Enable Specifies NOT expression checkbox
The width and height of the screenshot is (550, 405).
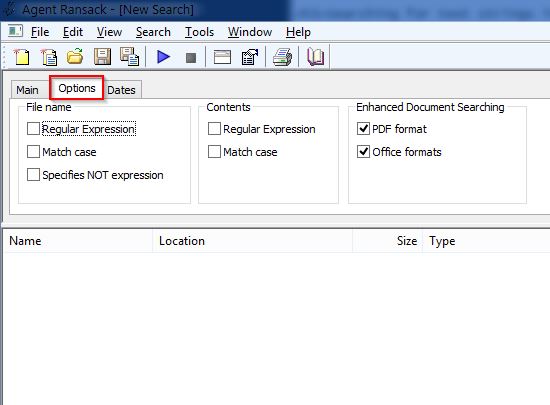click(x=33, y=175)
